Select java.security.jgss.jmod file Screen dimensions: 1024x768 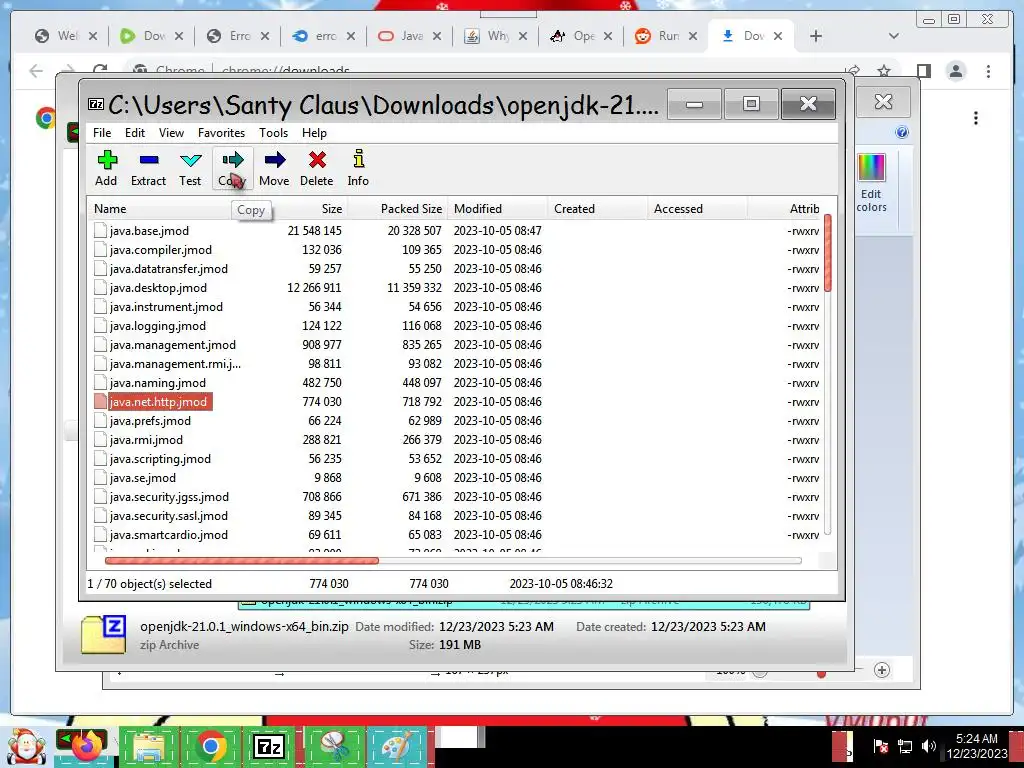click(x=169, y=496)
